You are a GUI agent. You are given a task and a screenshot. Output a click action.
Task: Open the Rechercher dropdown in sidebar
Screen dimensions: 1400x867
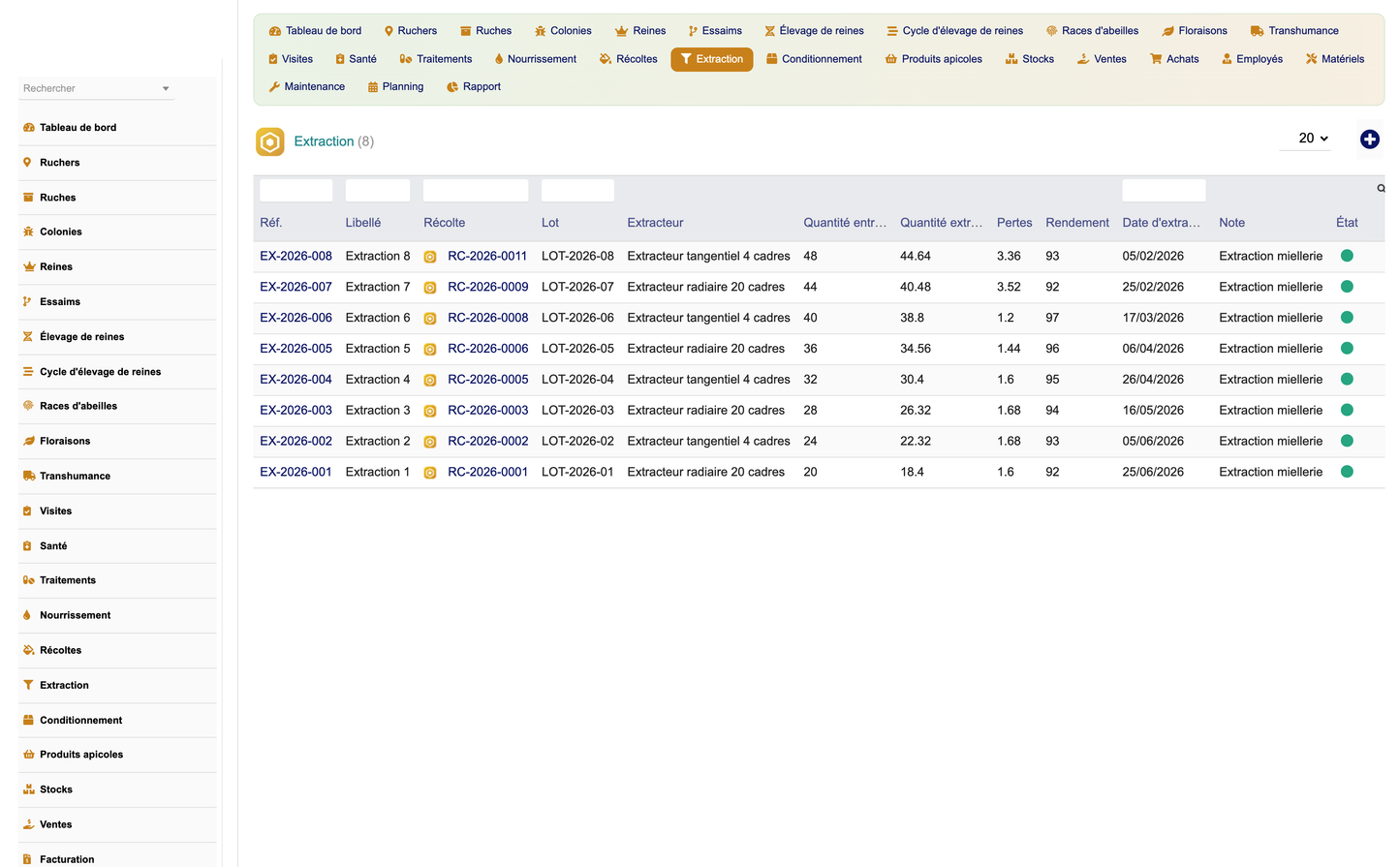click(96, 88)
